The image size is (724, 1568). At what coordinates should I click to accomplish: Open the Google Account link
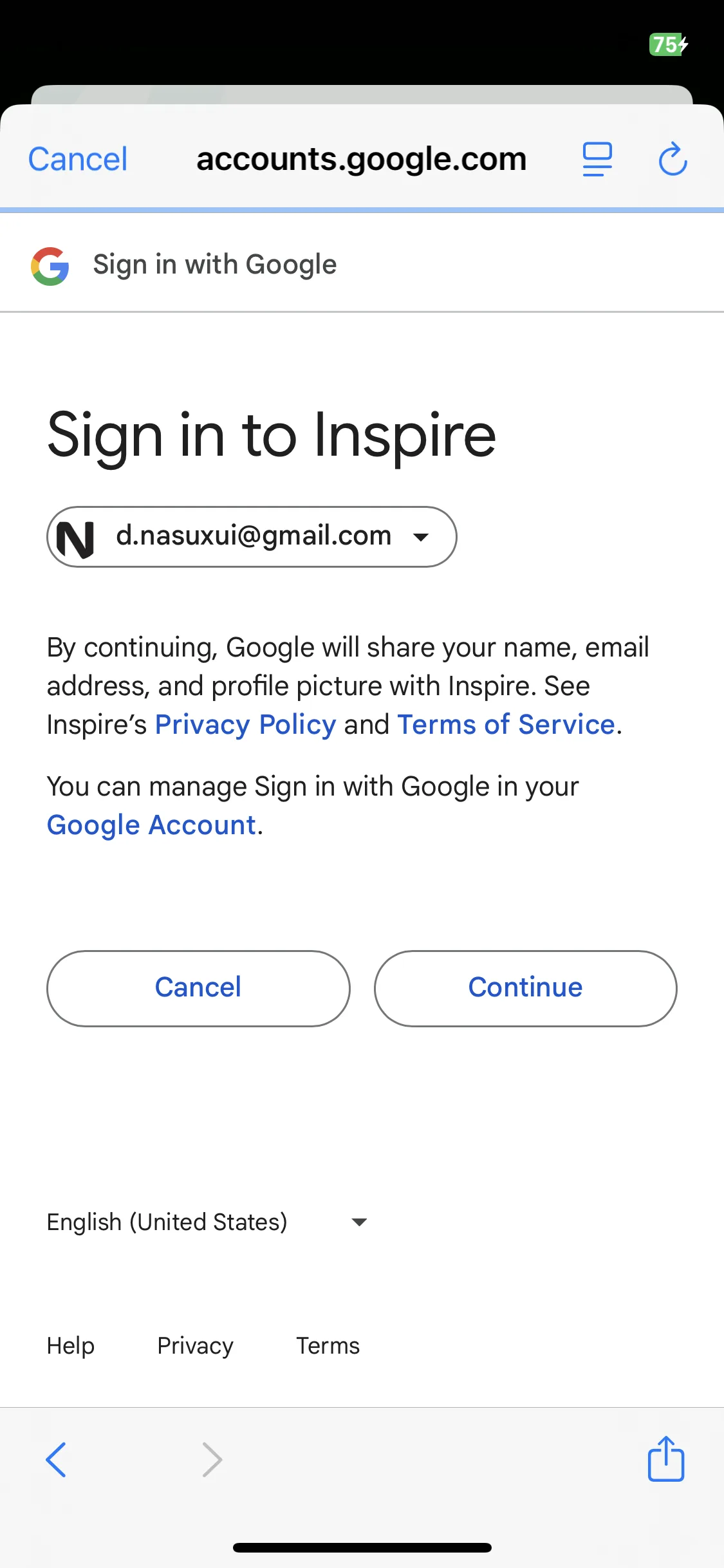pyautogui.click(x=152, y=825)
